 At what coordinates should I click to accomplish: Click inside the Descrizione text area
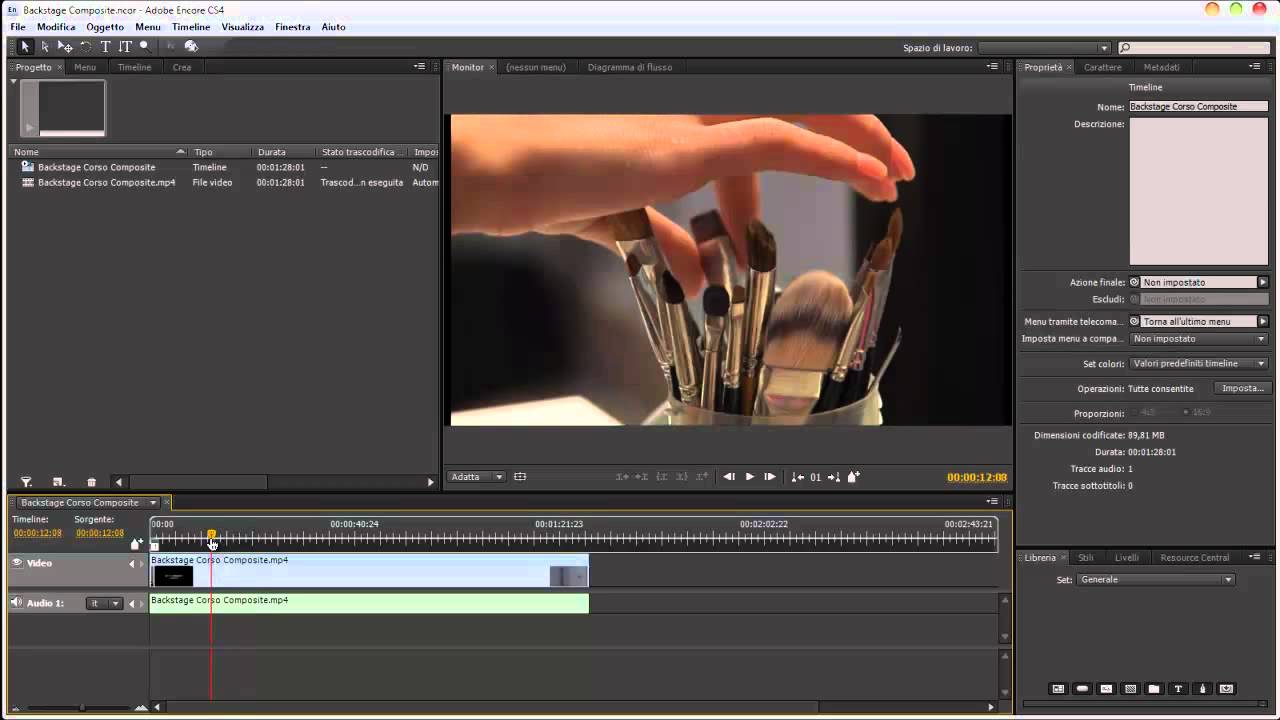[x=1199, y=192]
